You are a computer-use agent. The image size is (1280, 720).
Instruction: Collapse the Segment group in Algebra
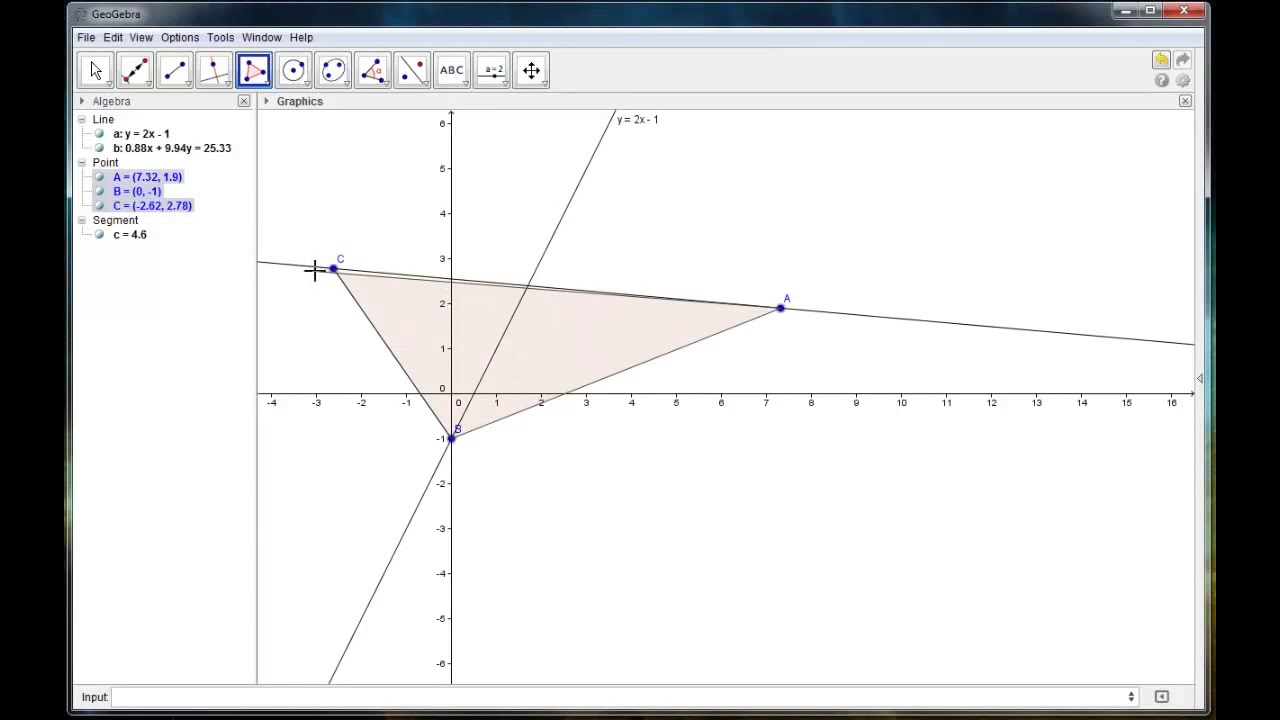[82, 220]
